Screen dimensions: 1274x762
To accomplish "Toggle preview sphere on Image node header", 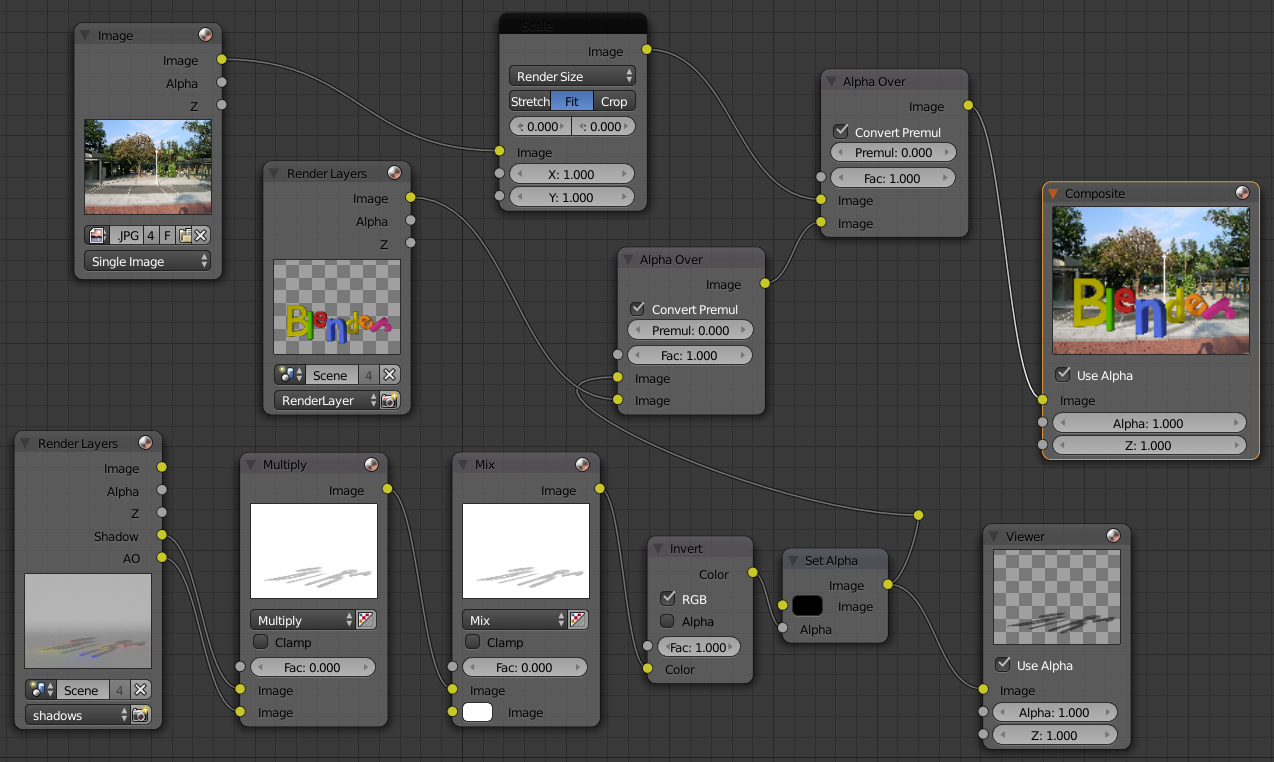I will click(205, 35).
